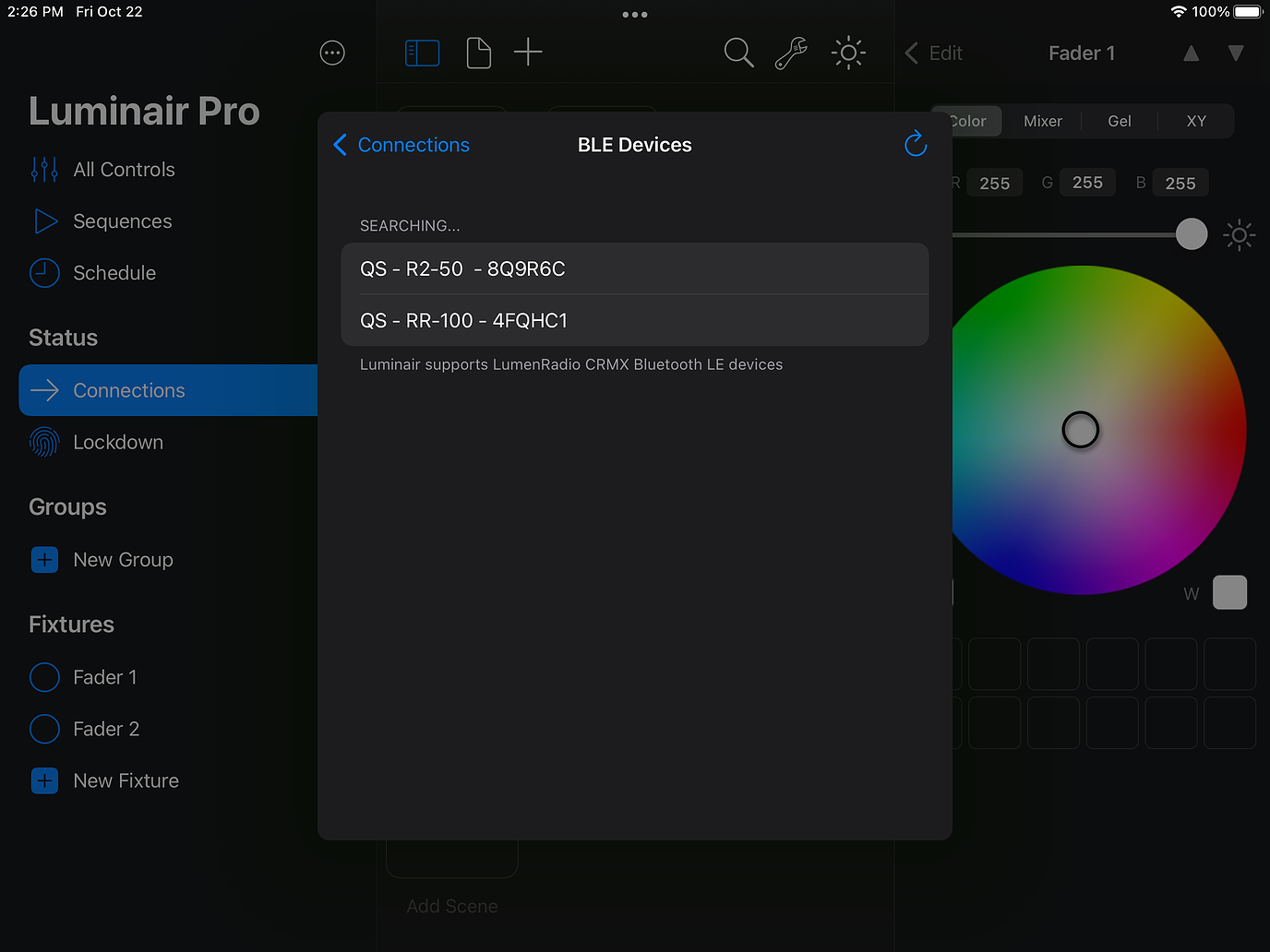
Task: Open the search magnifier tool
Action: click(x=738, y=54)
